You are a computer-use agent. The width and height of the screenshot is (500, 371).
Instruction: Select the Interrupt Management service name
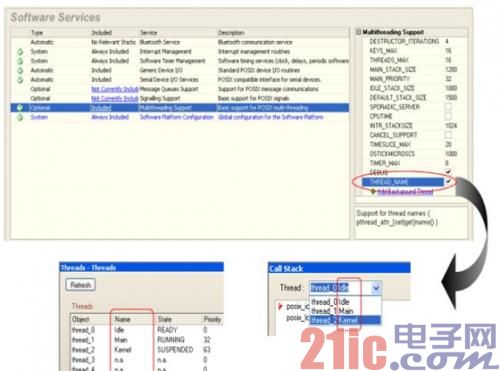tap(165, 51)
